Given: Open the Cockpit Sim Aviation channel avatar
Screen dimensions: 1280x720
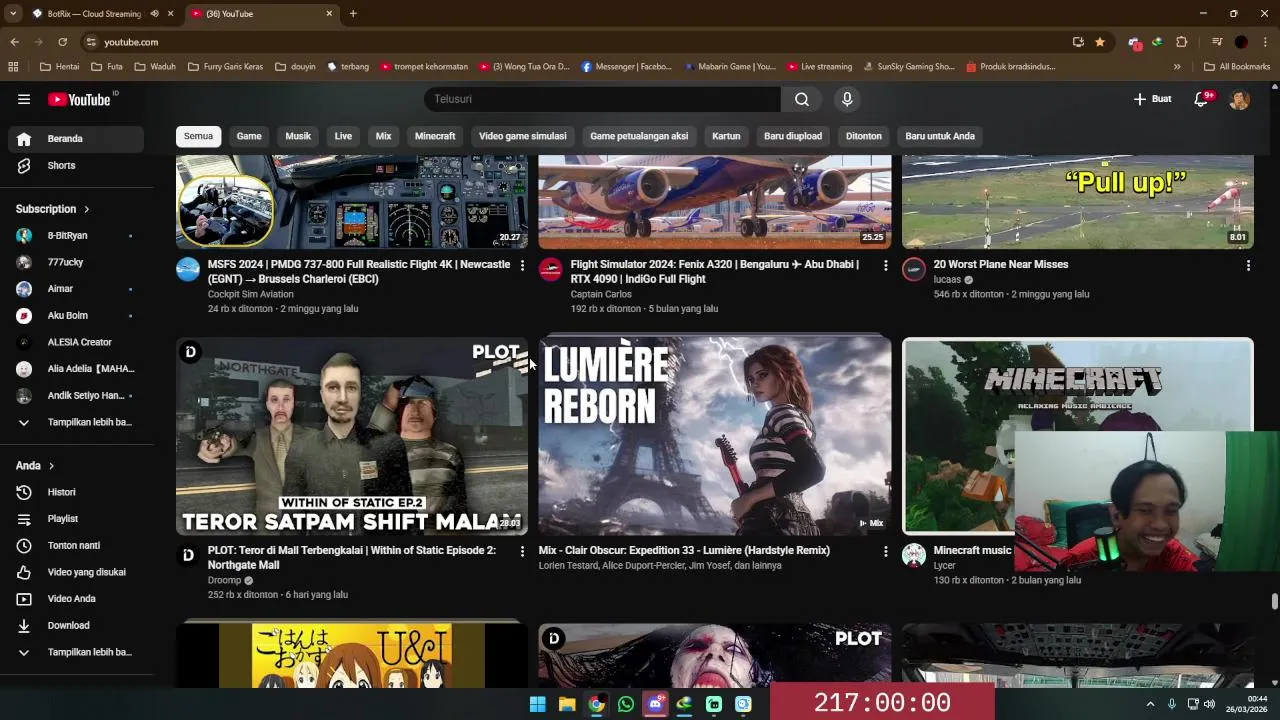Looking at the screenshot, I should pos(188,269).
